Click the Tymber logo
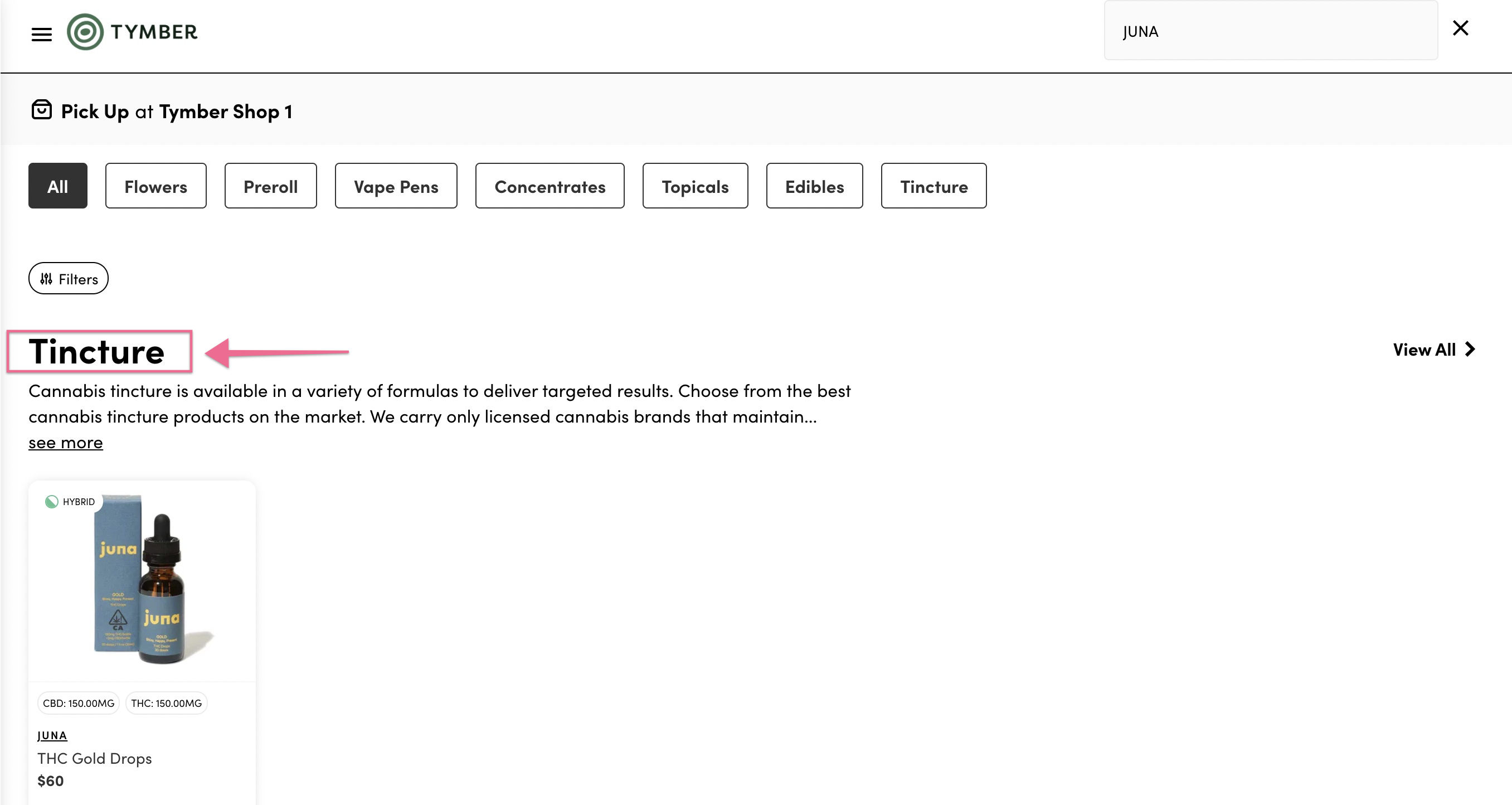 (x=133, y=32)
